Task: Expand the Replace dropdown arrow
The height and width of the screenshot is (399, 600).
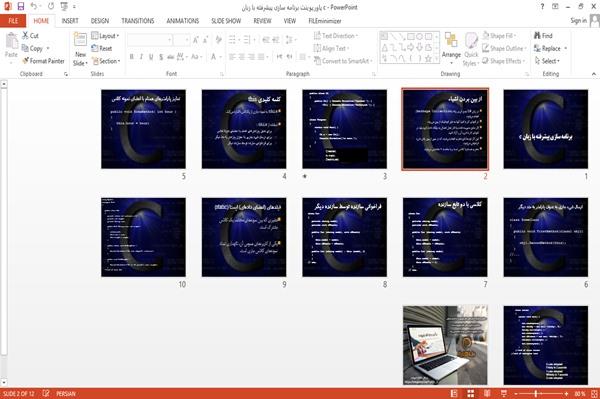Action: (x=566, y=48)
